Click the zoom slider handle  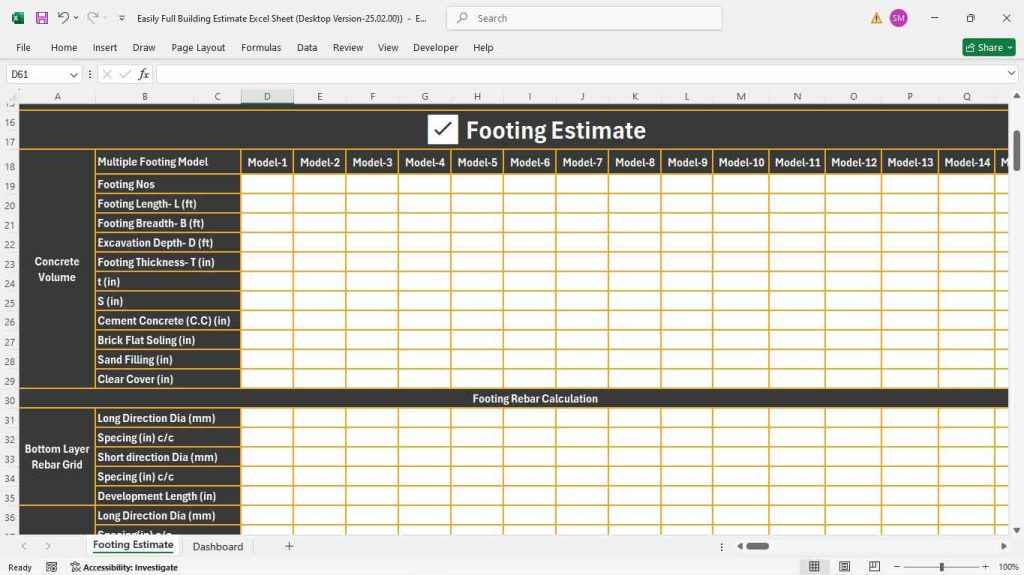[x=942, y=567]
